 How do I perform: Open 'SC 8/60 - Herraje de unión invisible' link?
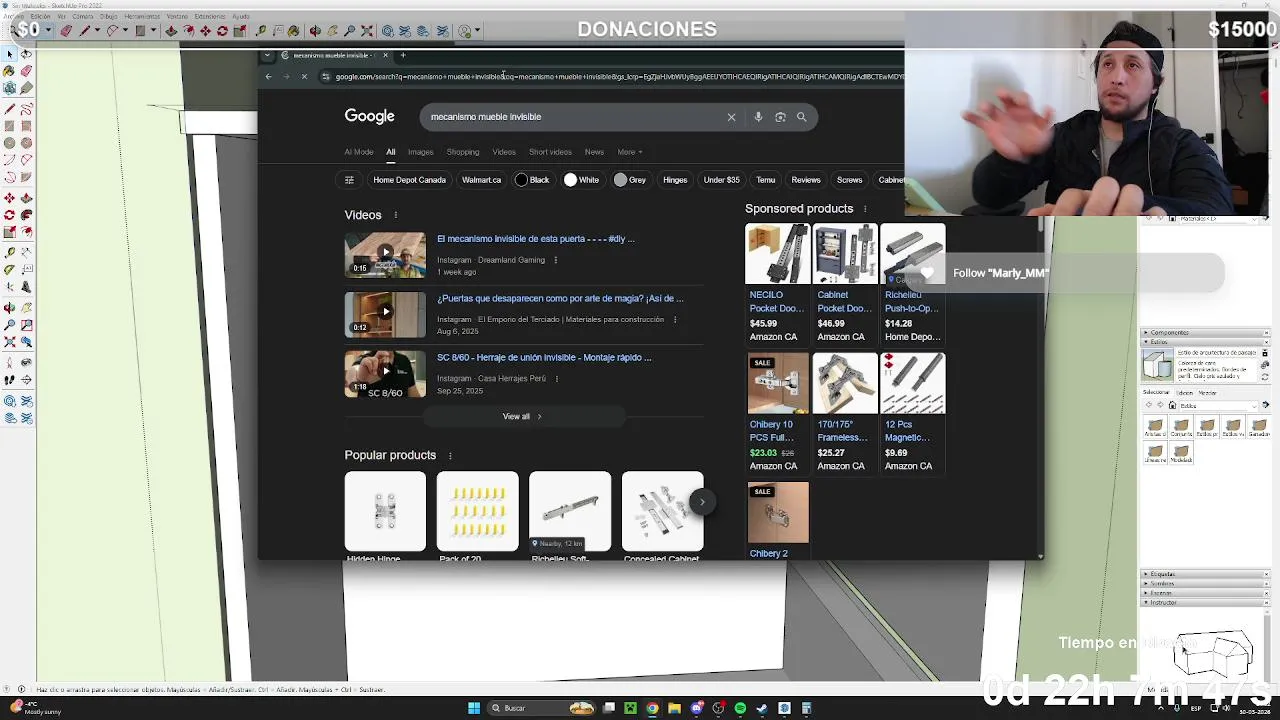(x=544, y=357)
